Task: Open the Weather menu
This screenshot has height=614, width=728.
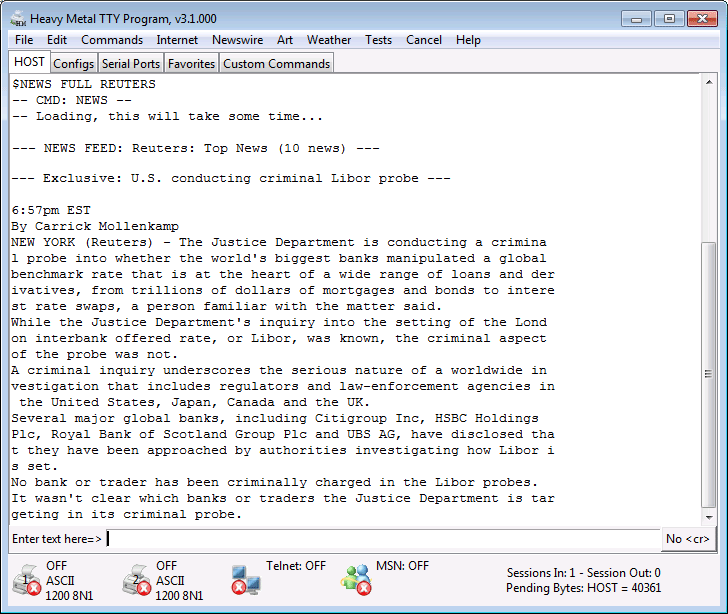Action: [329, 40]
